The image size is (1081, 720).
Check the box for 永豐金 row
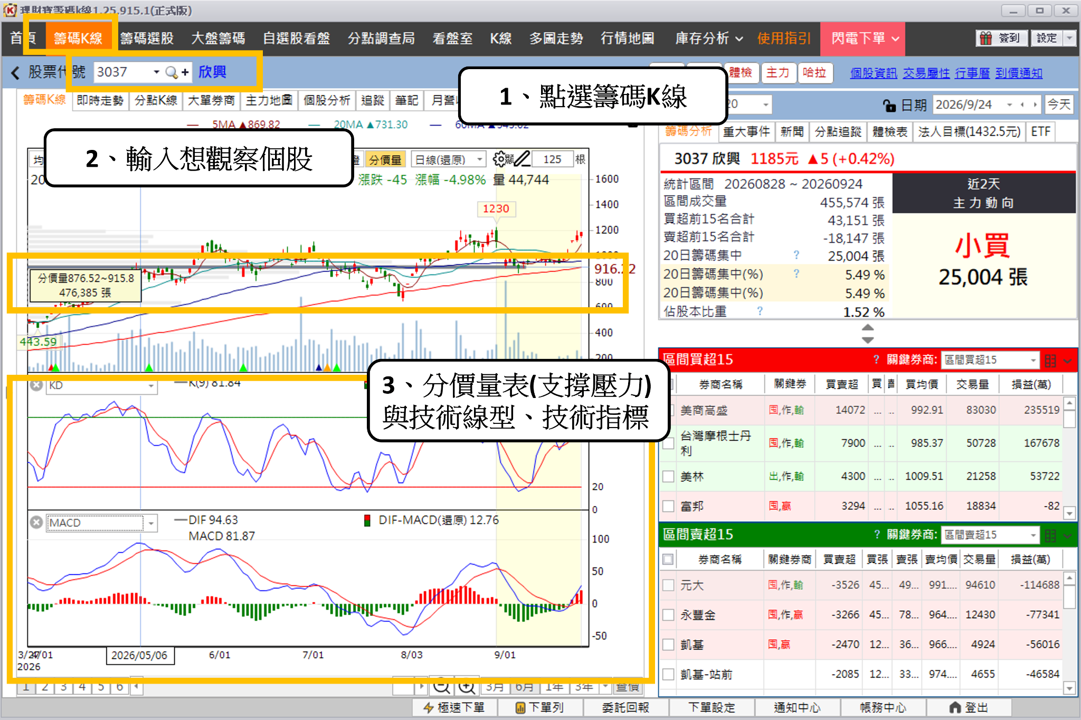coord(668,615)
